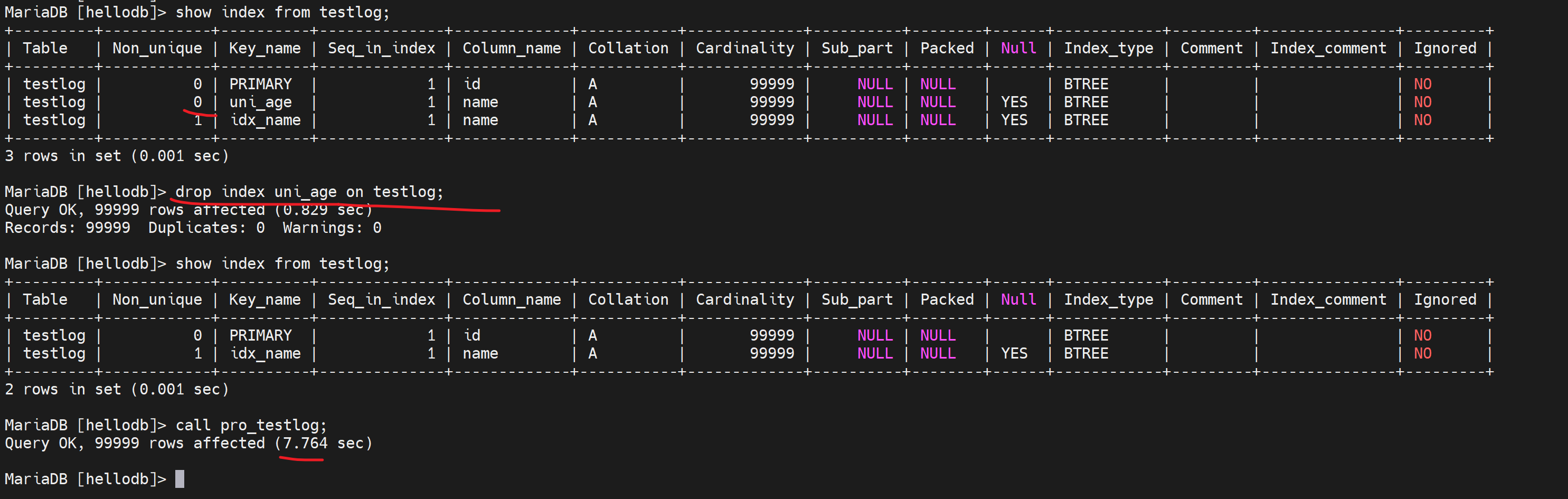Screen dimensions: 1568x499
Task: Click the Ignored header in second table
Action: (1444, 299)
